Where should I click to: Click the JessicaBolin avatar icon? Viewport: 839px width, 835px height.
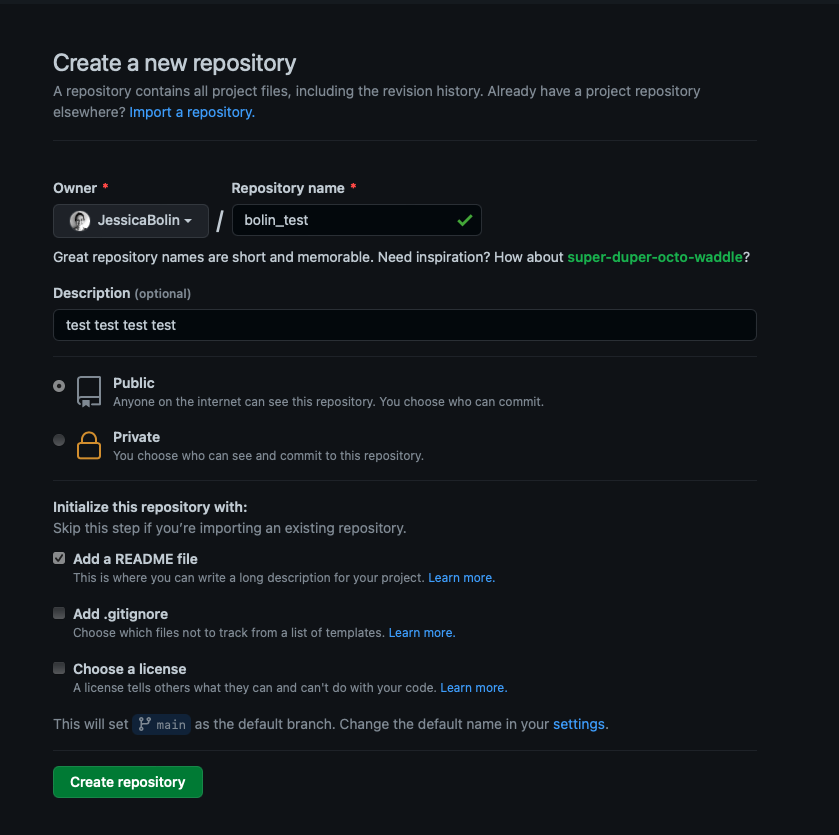[x=80, y=221]
